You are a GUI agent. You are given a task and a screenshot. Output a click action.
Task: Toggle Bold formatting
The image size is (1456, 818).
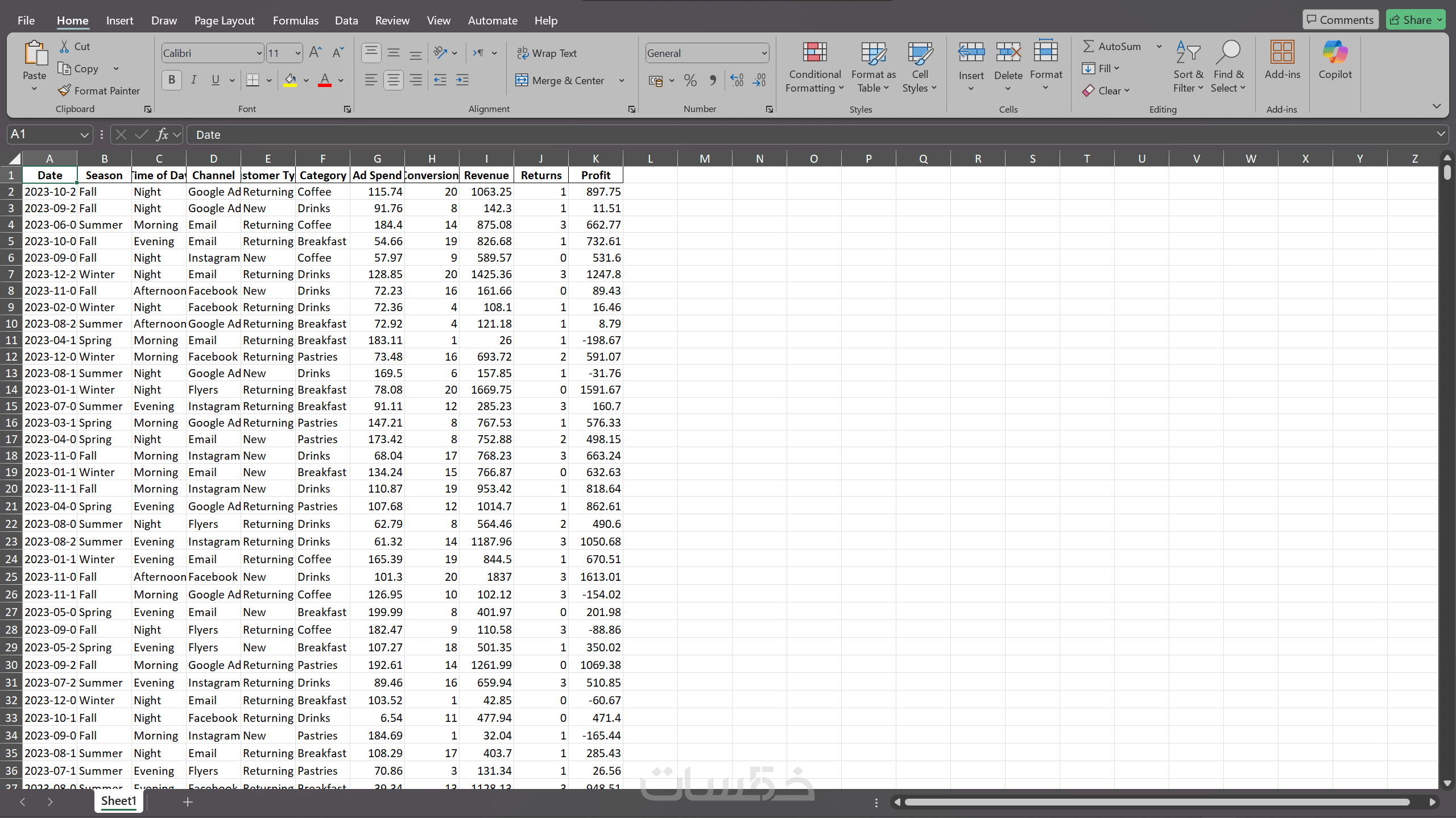click(x=171, y=80)
